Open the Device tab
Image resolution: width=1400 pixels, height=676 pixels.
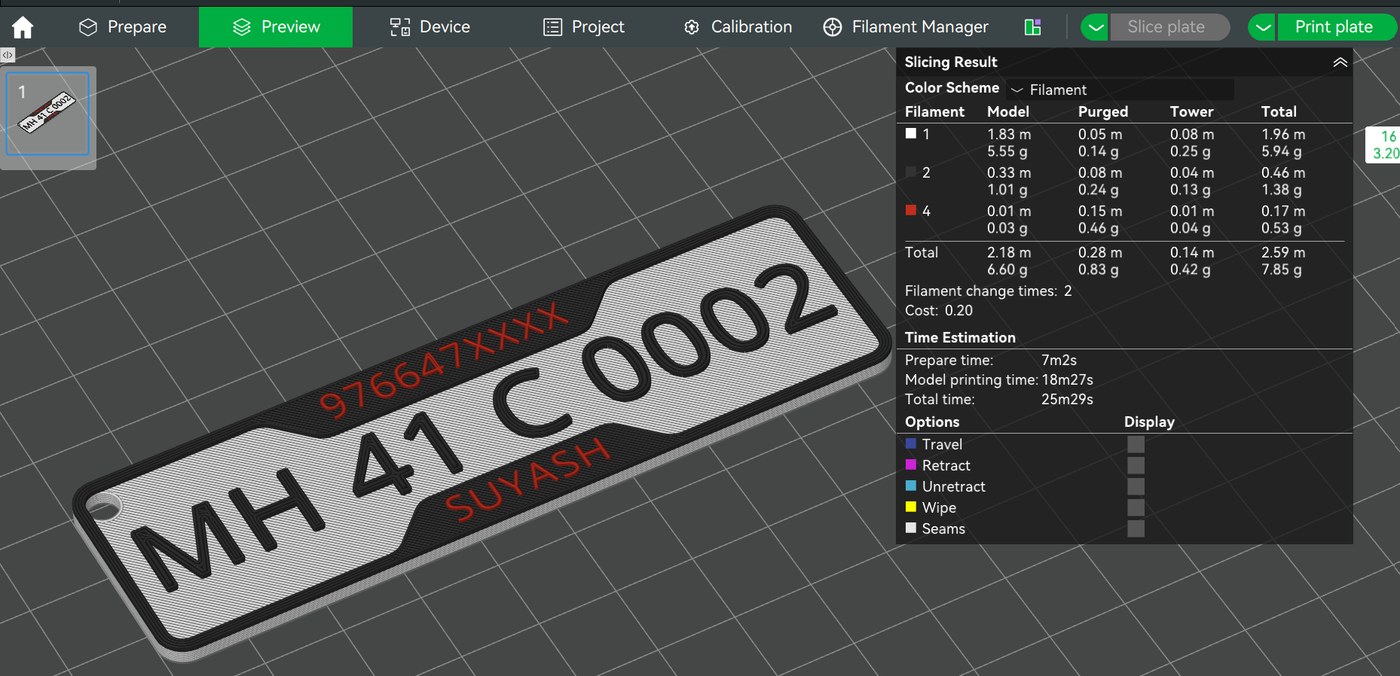point(430,27)
